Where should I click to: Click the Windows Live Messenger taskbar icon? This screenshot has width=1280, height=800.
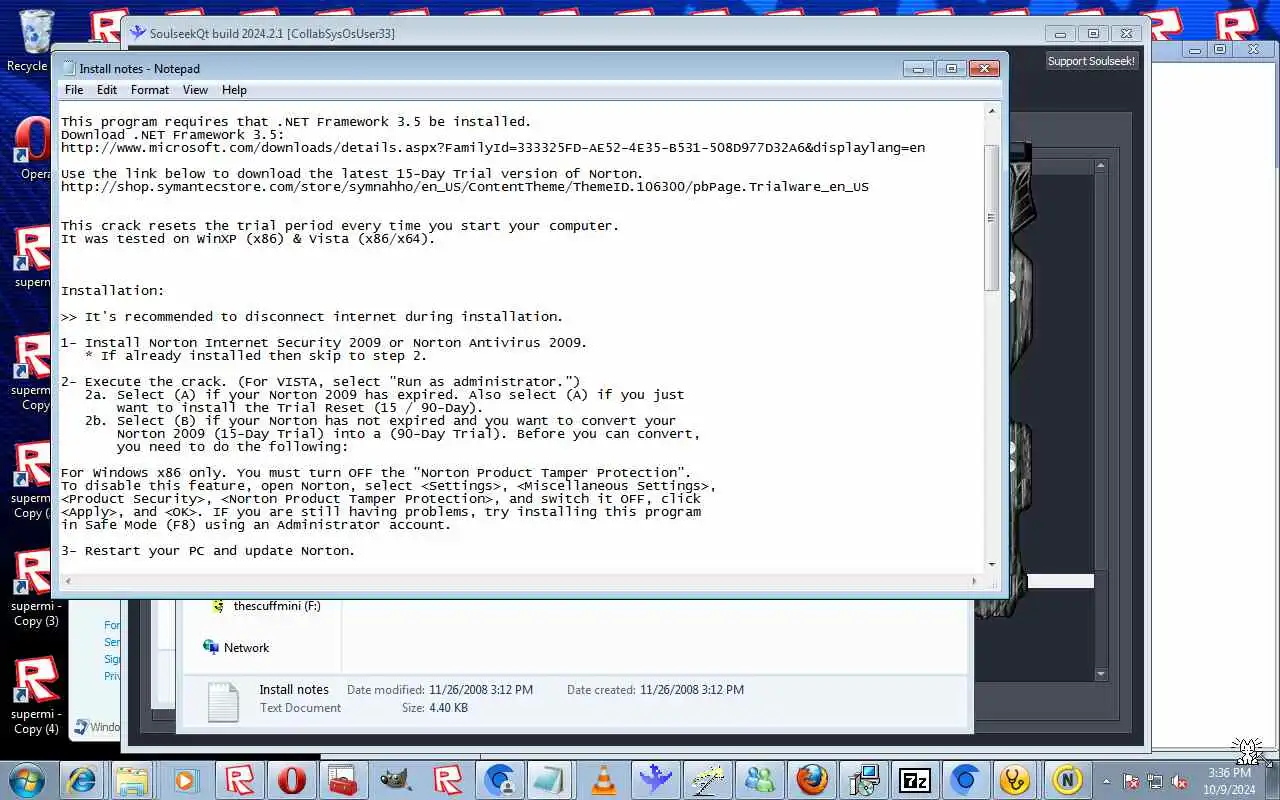(x=759, y=780)
